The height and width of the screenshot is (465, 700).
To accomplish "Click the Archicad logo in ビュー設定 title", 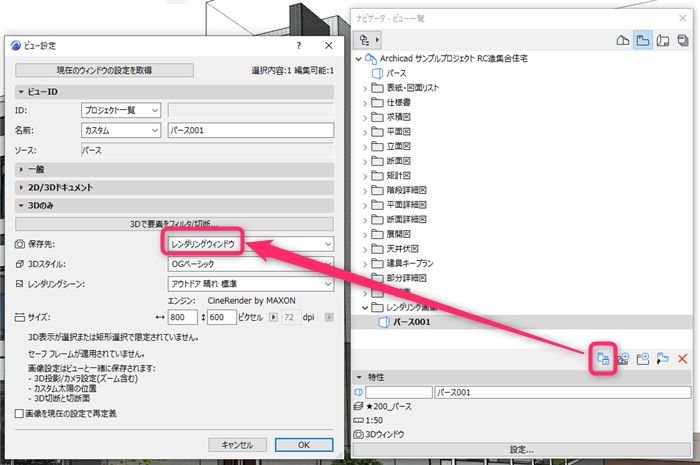I will click(16, 46).
